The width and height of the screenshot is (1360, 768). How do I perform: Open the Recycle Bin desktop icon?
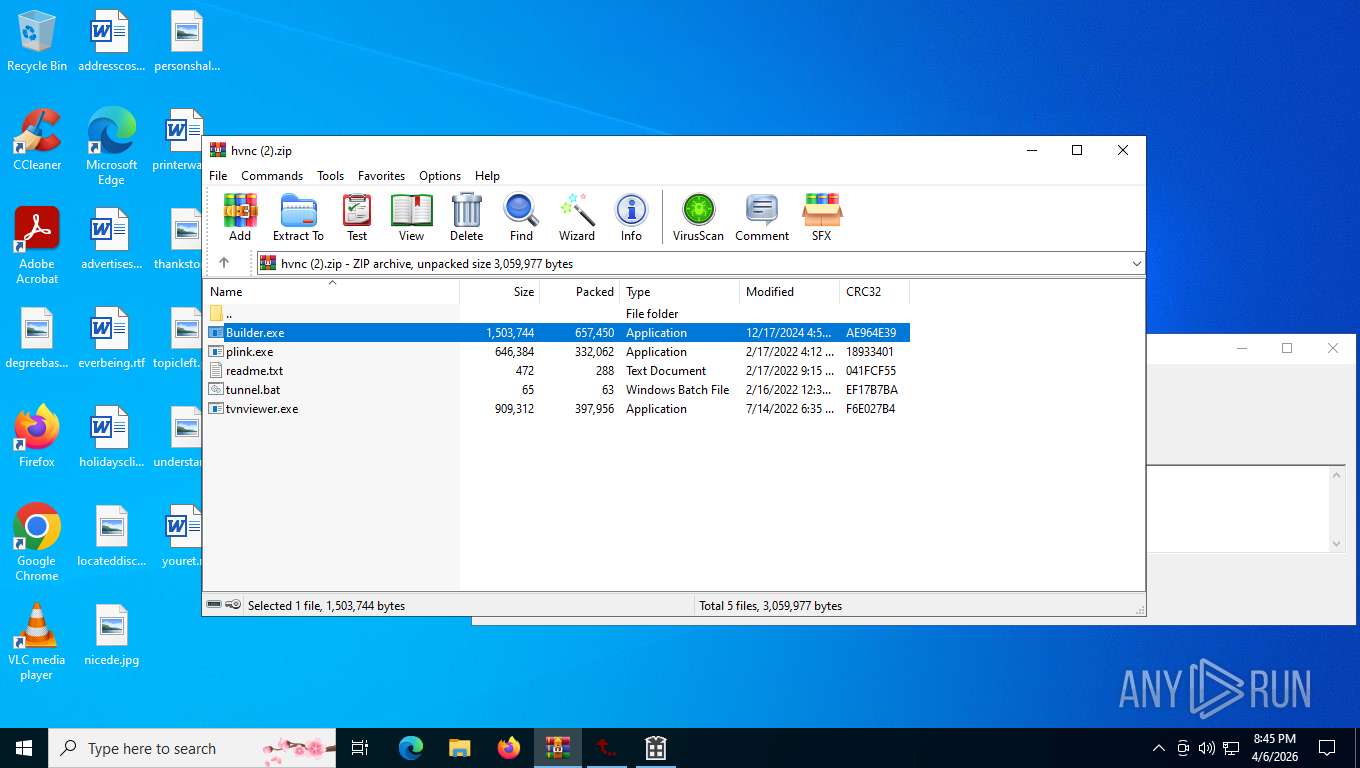coord(37,41)
